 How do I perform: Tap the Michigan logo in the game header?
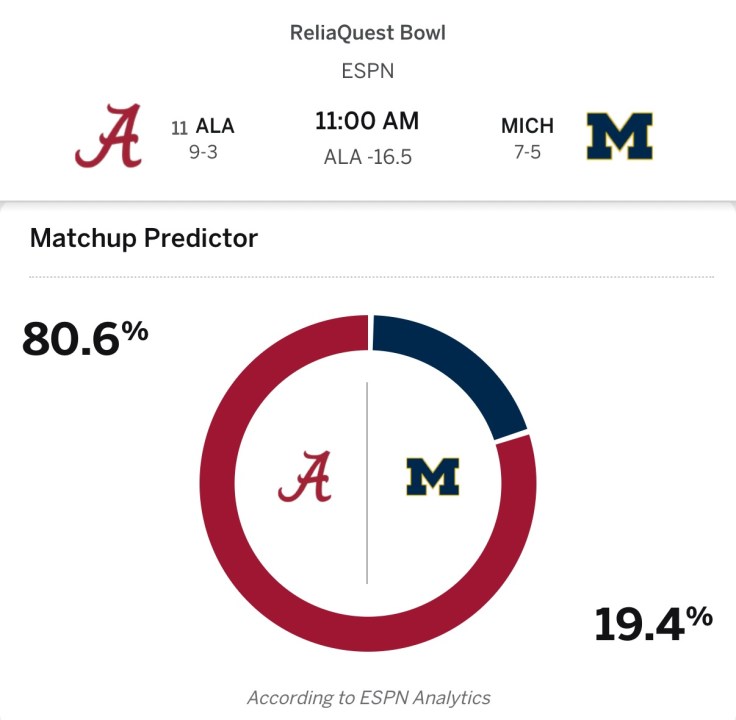click(619, 137)
